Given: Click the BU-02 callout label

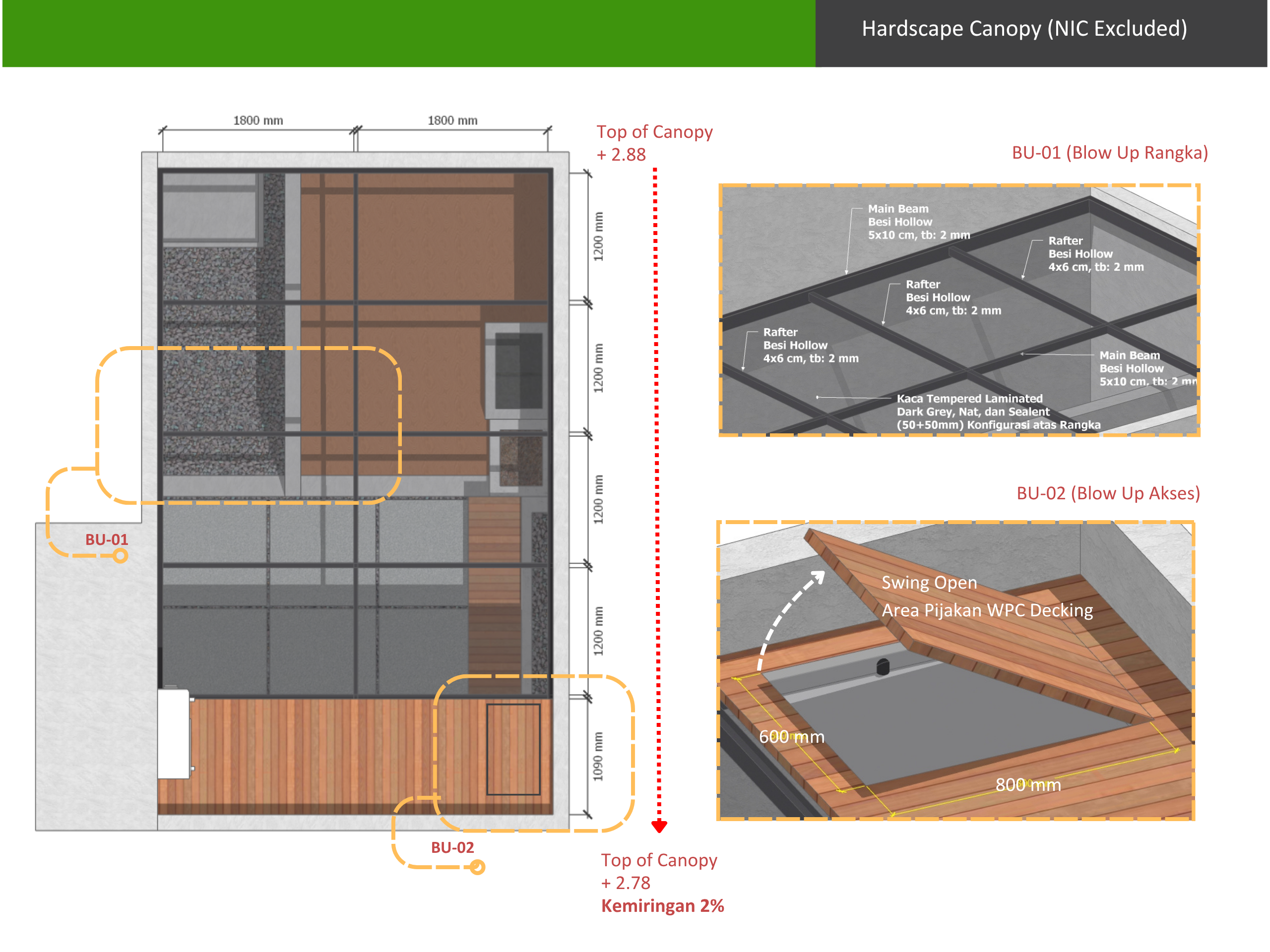Looking at the screenshot, I should pyautogui.click(x=452, y=847).
